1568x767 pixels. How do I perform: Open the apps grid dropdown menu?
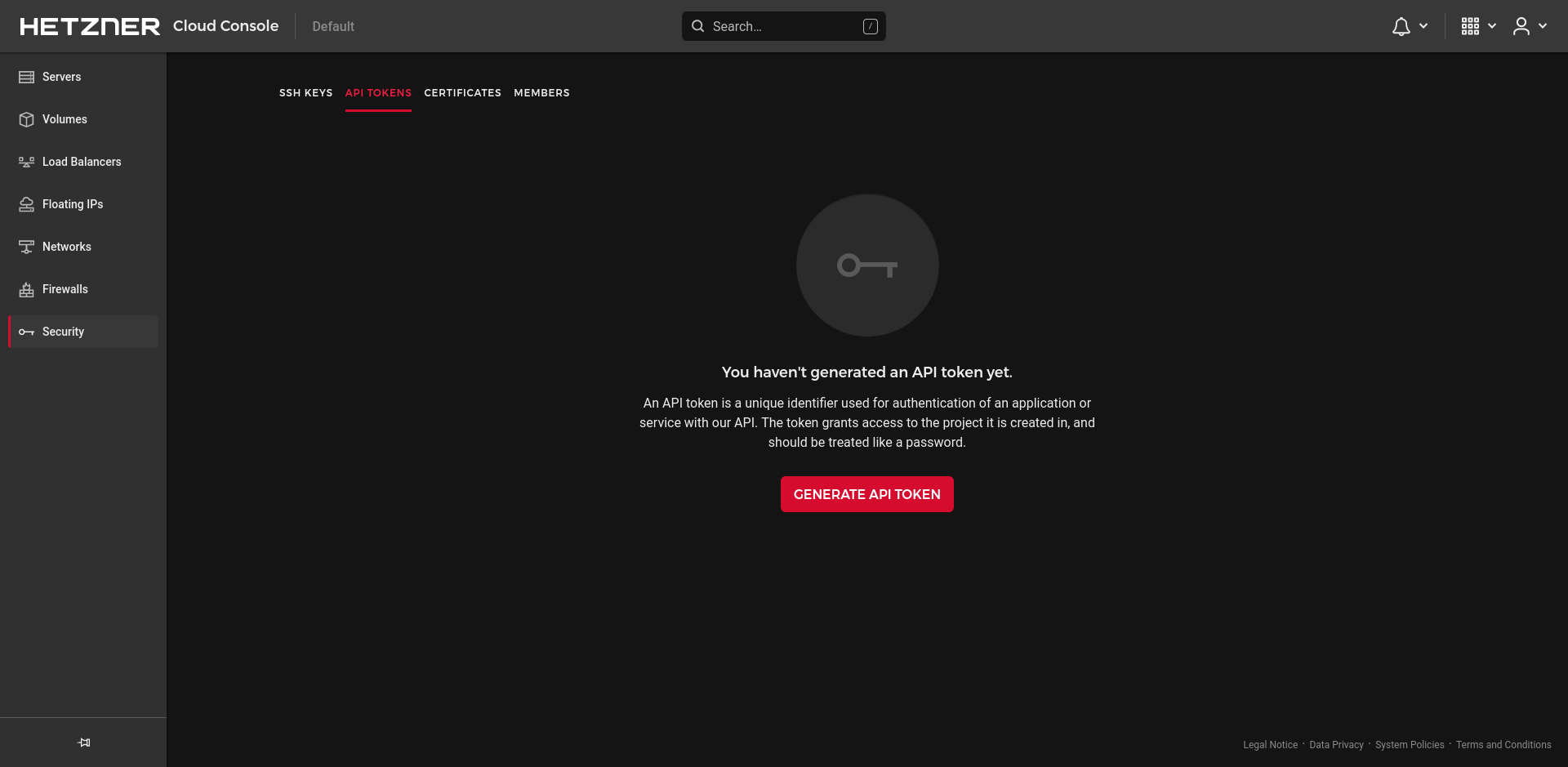click(x=1478, y=26)
